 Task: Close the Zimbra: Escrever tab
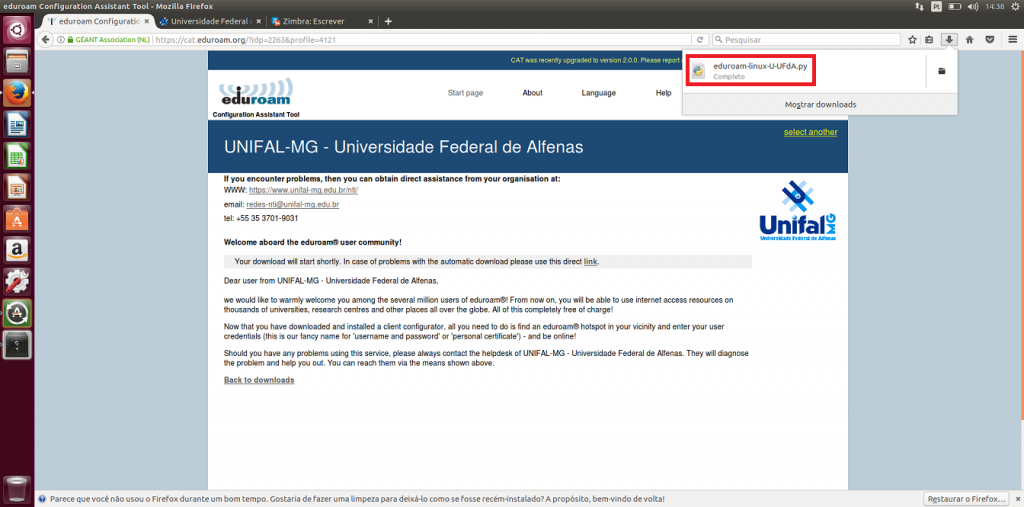coord(371,21)
